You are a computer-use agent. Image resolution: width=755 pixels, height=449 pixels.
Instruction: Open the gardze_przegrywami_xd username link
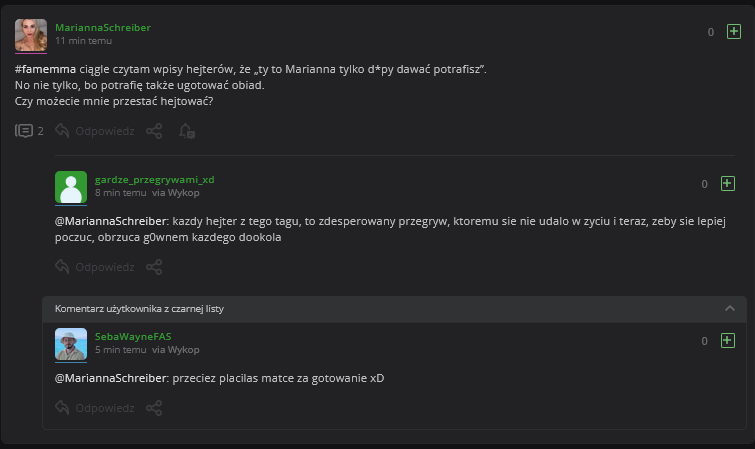click(x=154, y=179)
